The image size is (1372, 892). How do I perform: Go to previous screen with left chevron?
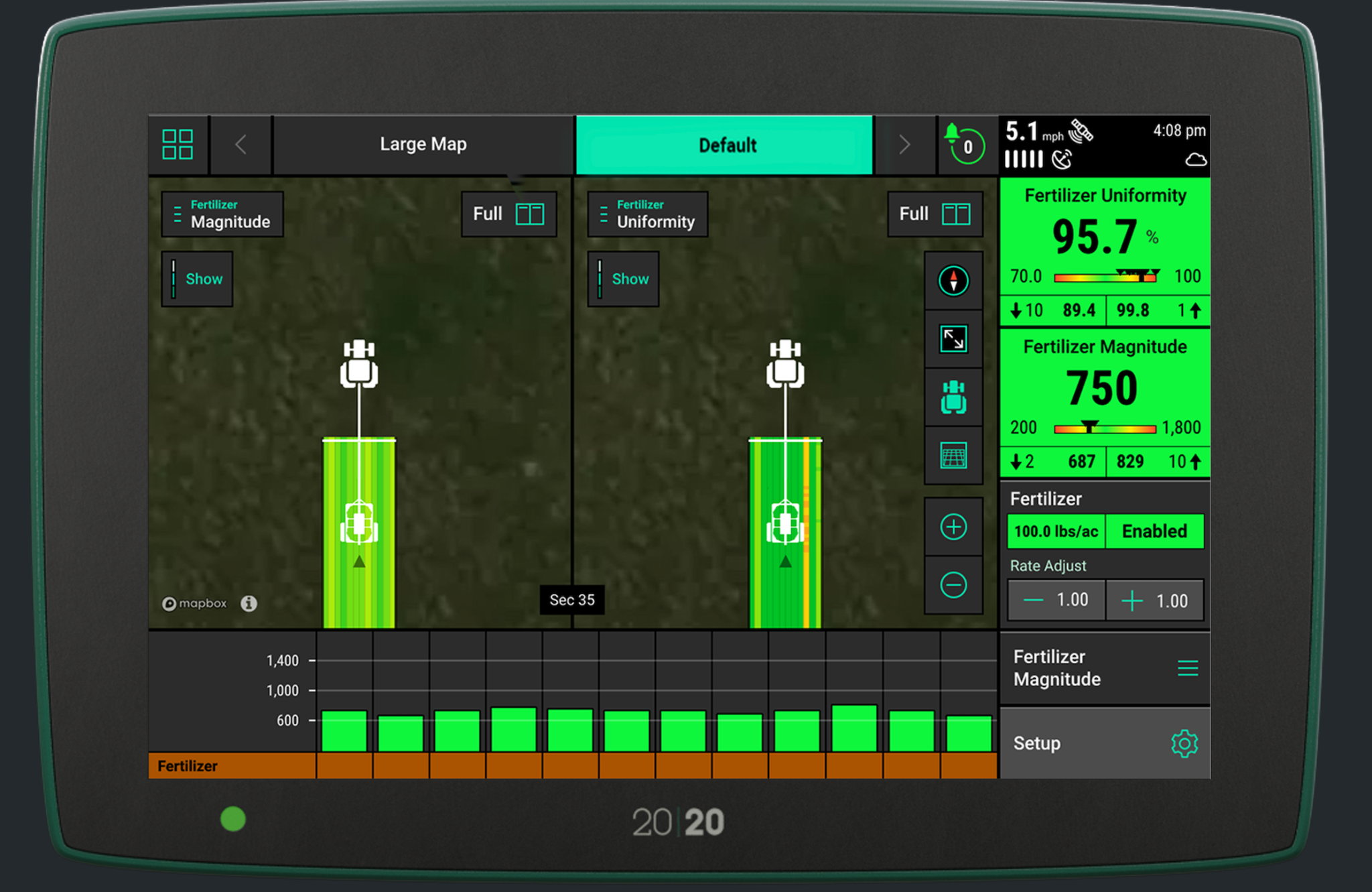point(241,145)
